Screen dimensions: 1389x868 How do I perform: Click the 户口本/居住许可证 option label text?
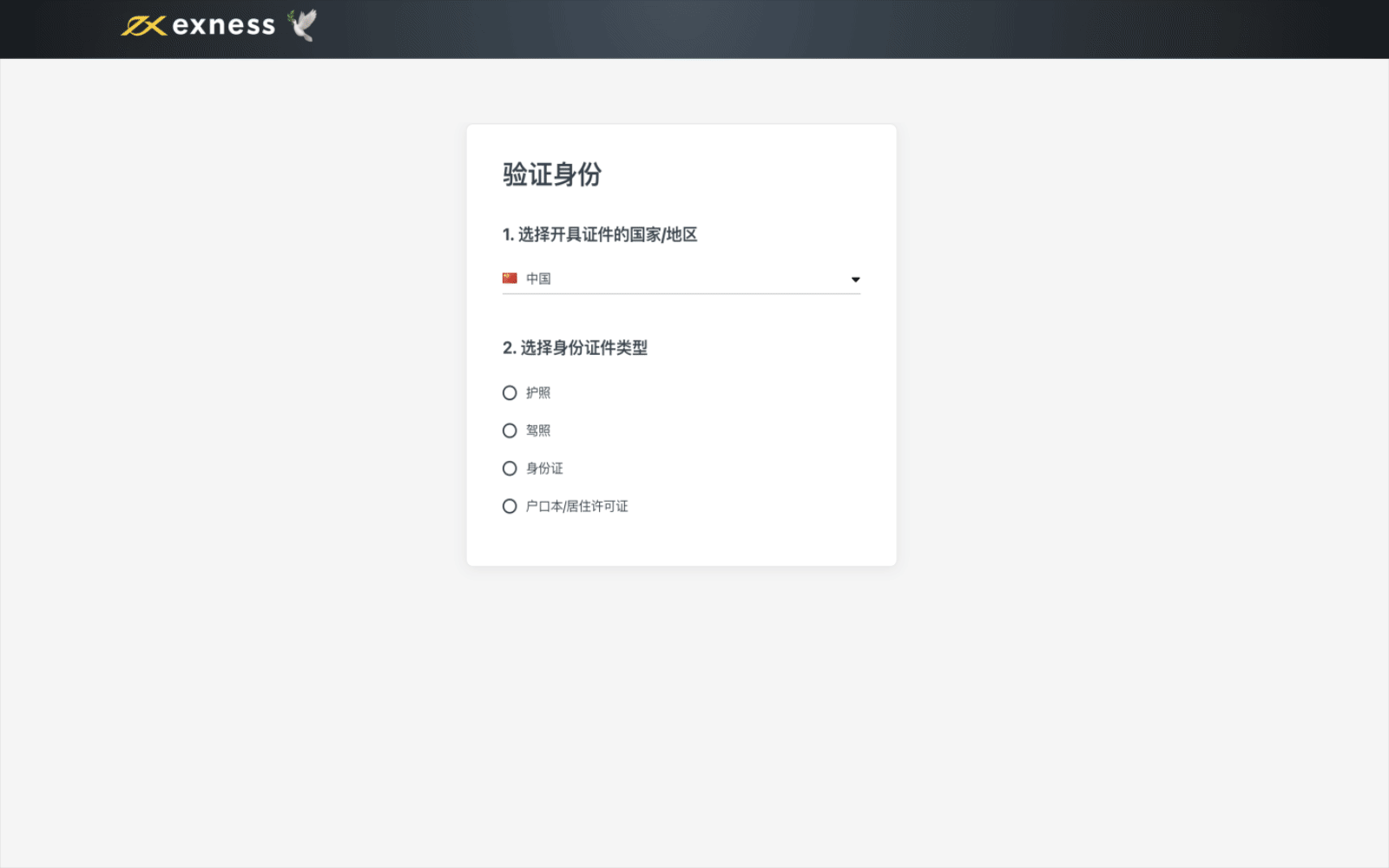coord(577,506)
